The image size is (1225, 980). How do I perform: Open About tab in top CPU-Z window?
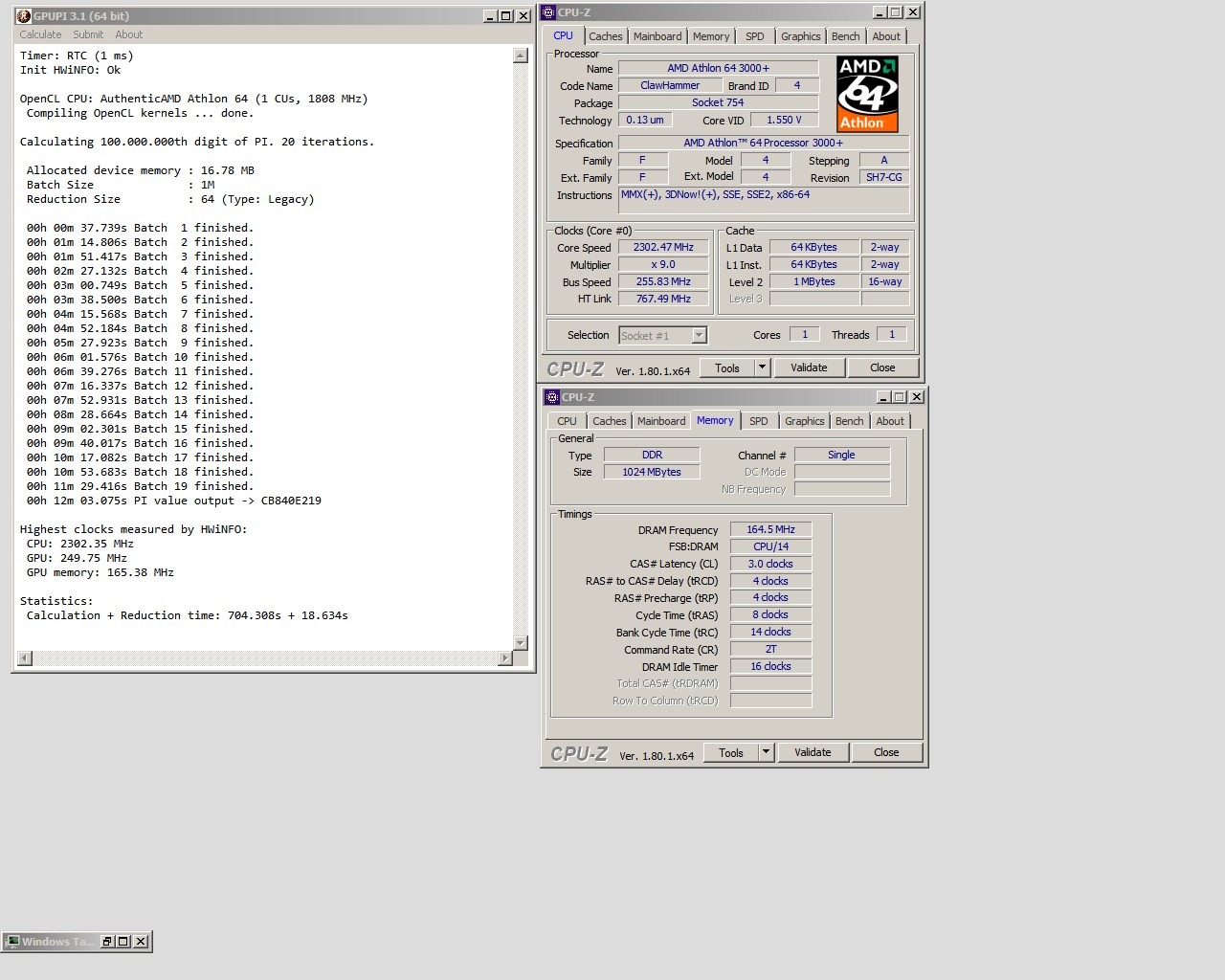pyautogui.click(x=886, y=36)
